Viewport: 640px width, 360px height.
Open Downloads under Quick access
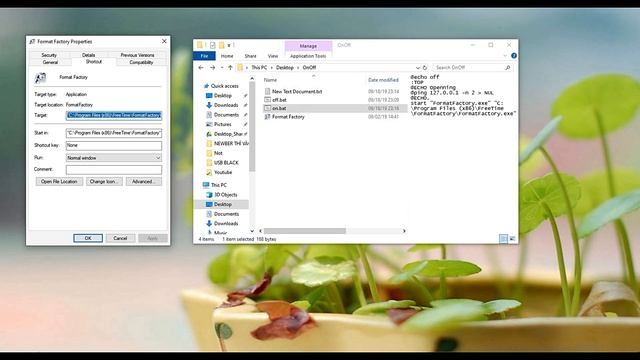tap(226, 105)
